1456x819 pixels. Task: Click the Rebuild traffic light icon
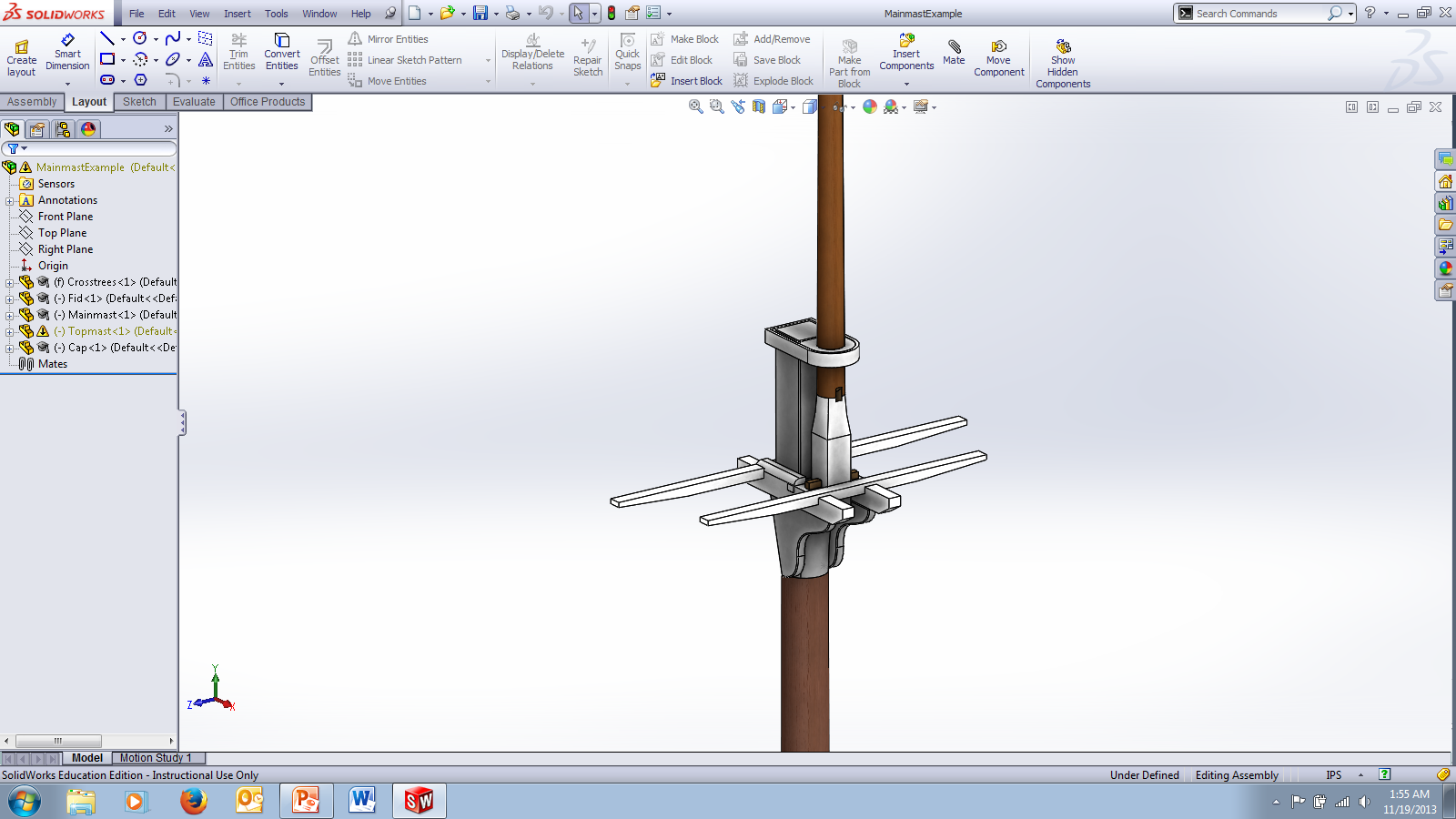612,13
